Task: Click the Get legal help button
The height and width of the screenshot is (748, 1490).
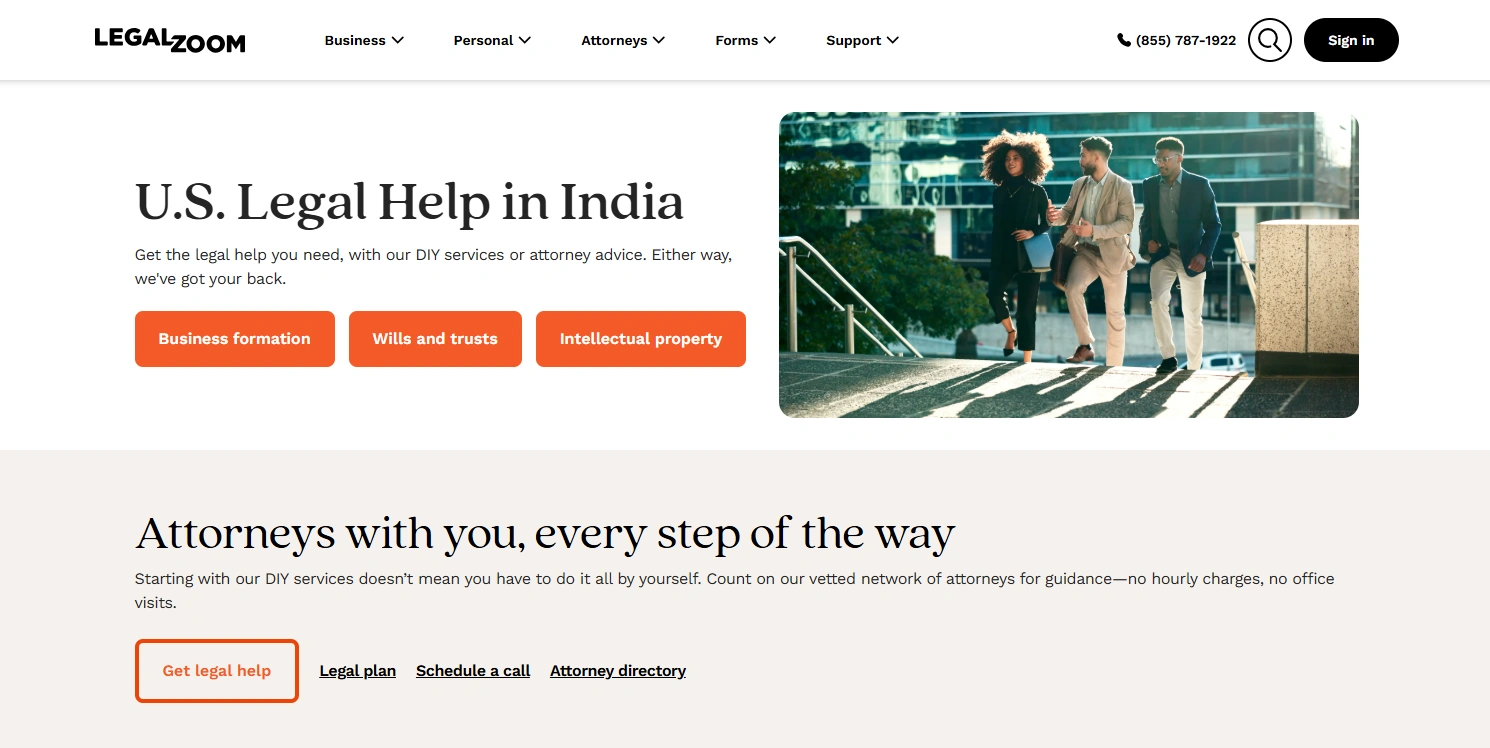Action: pyautogui.click(x=217, y=671)
